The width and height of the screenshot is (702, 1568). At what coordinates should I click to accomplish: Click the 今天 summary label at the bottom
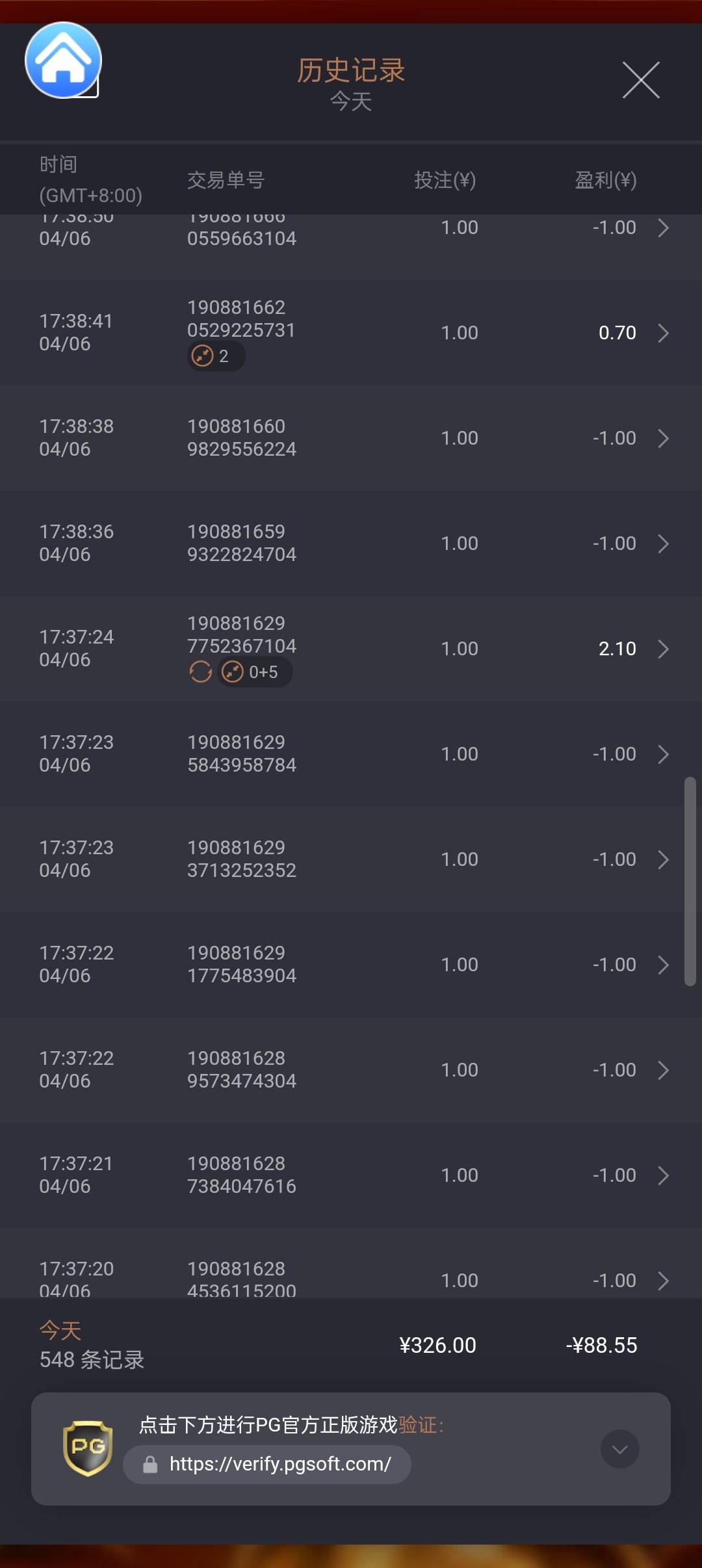click(60, 1330)
